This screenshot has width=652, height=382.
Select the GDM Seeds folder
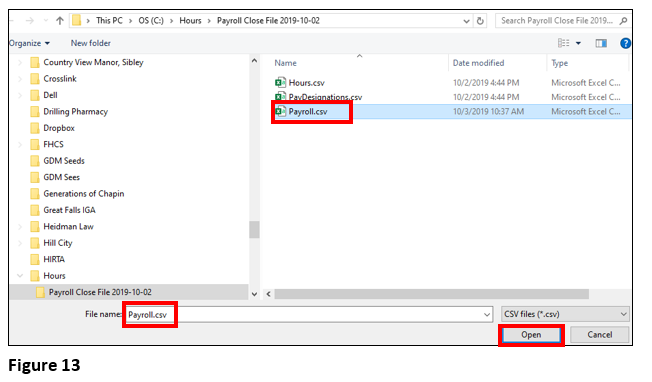64,161
